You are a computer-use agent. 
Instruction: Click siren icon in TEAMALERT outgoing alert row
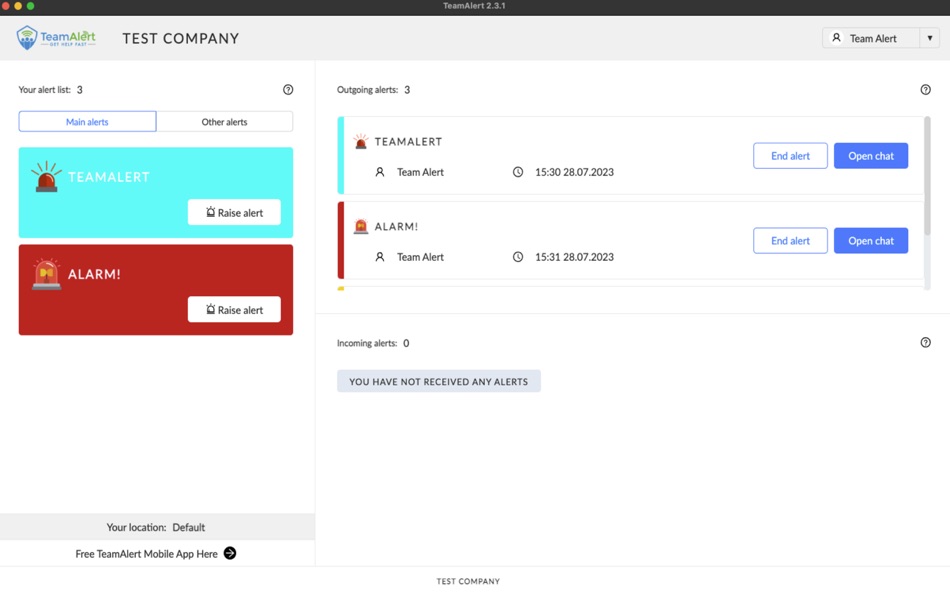(360, 141)
